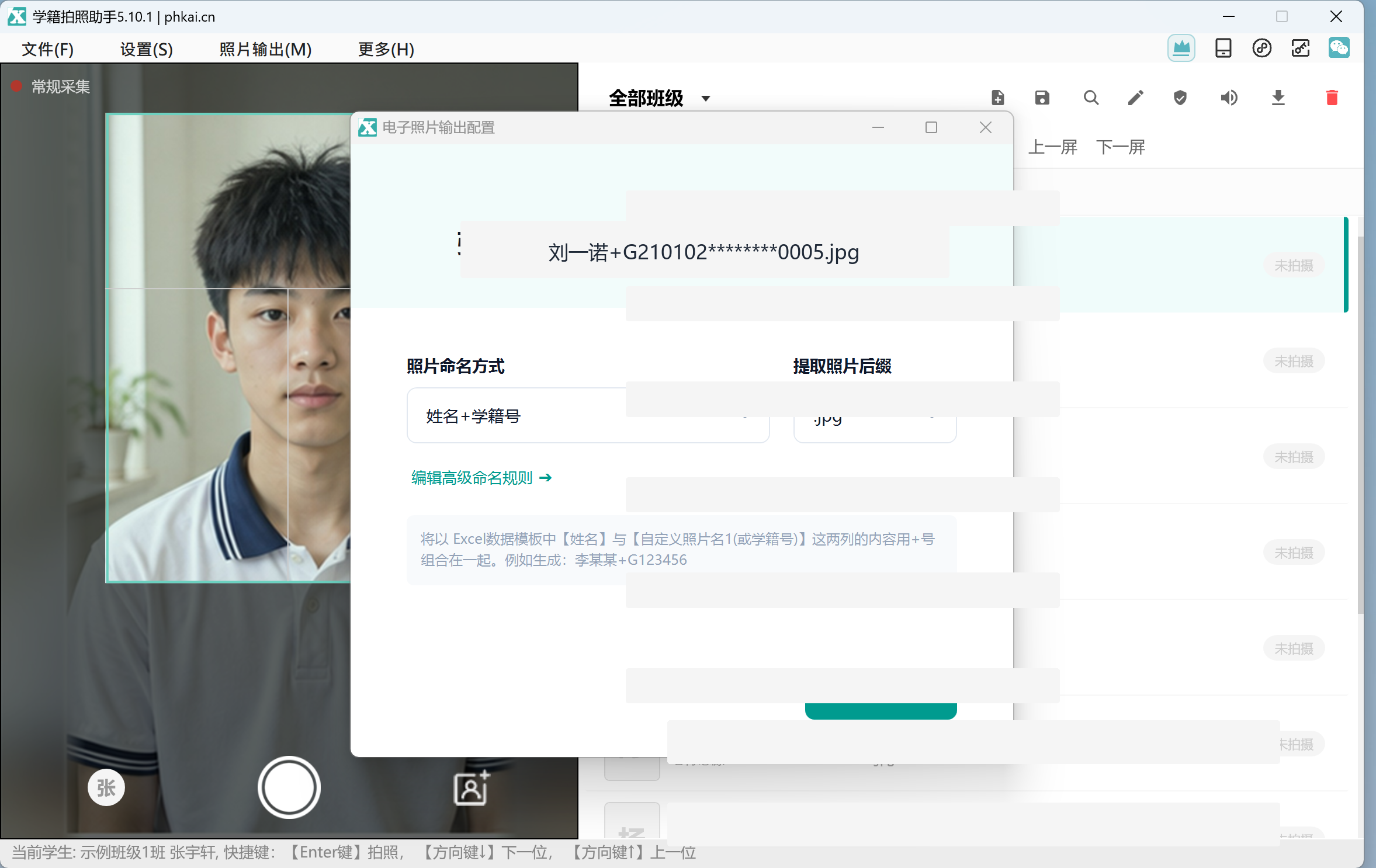Viewport: 1376px width, 868px height.
Task: Click the 常规采集 mode label
Action: (61, 86)
